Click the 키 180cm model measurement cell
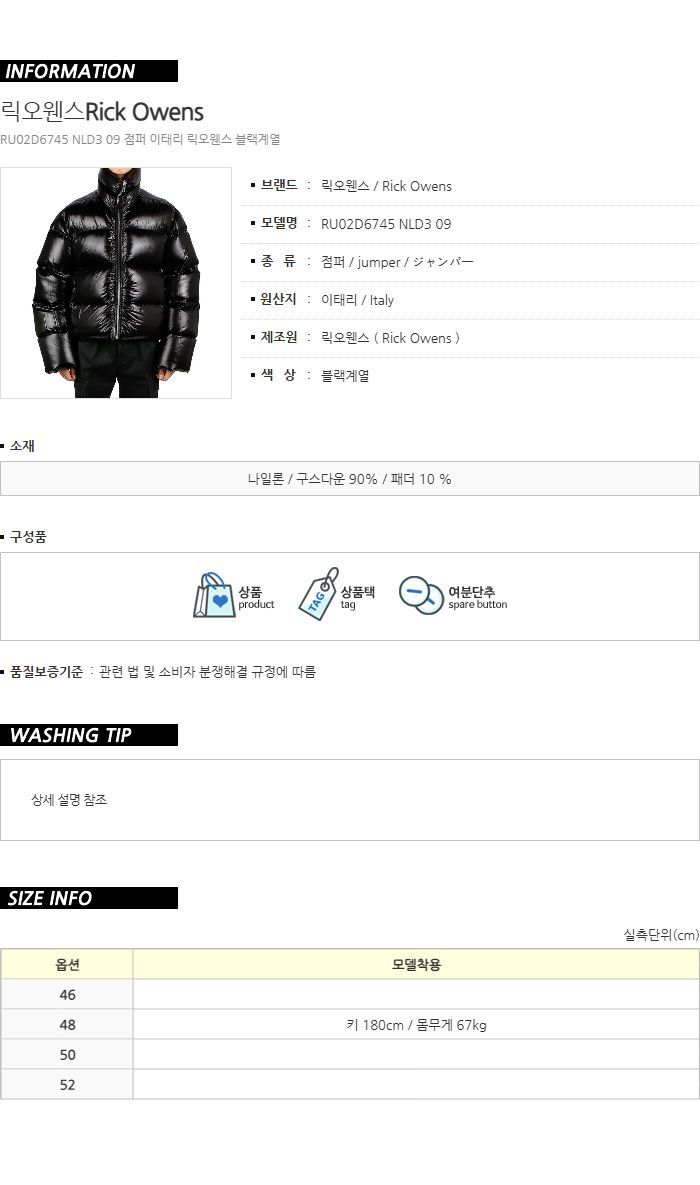The image size is (700, 1185). [416, 1025]
